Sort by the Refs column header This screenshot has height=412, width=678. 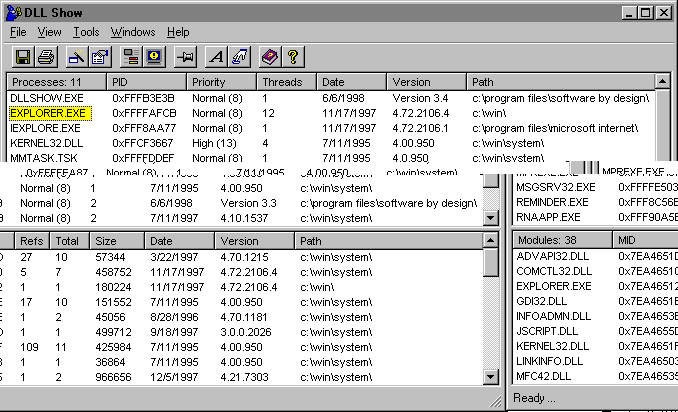(32, 241)
